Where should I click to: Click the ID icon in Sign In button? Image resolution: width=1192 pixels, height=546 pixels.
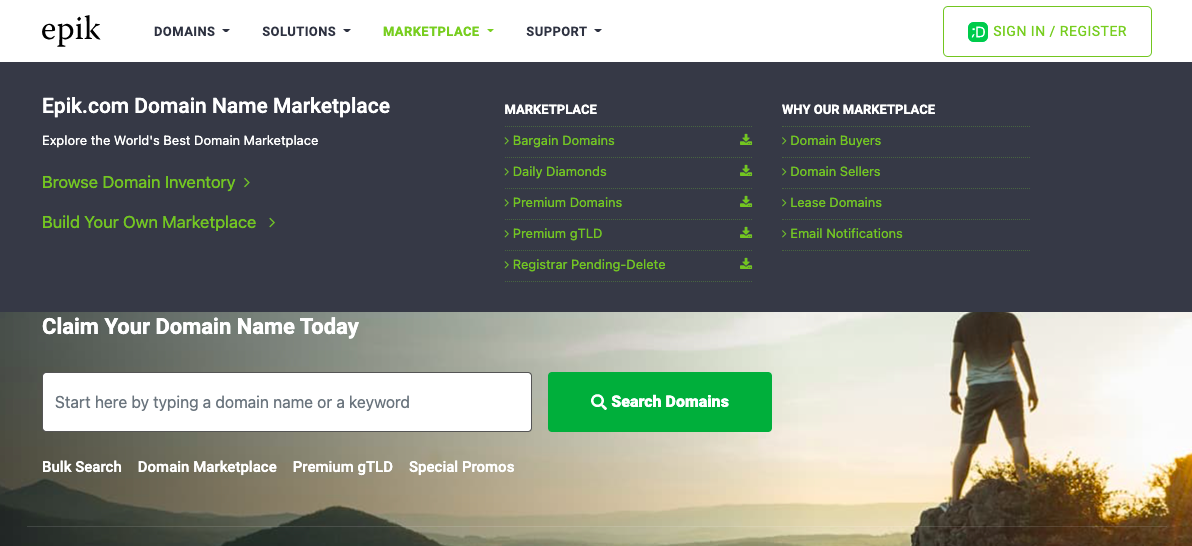click(978, 32)
